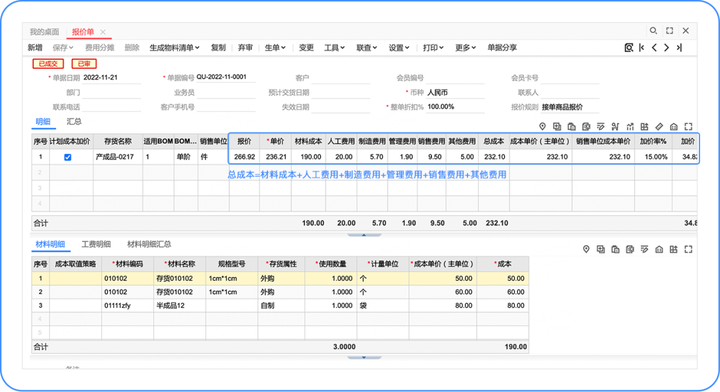Select the 明细 tab

[43, 122]
